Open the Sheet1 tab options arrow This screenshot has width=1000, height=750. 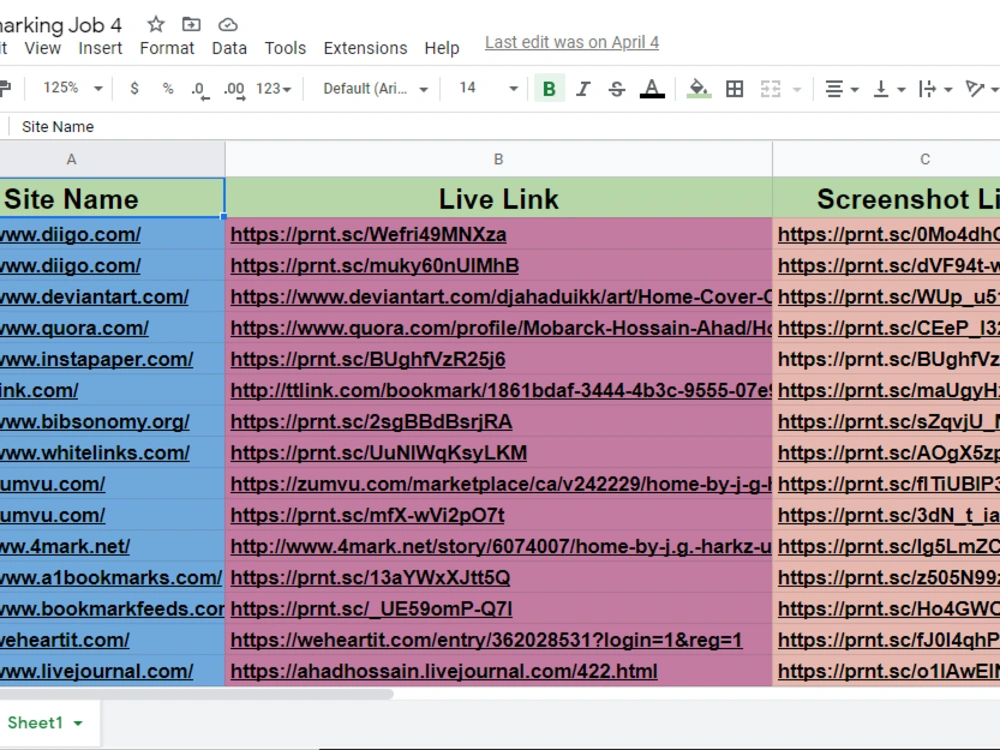point(78,723)
